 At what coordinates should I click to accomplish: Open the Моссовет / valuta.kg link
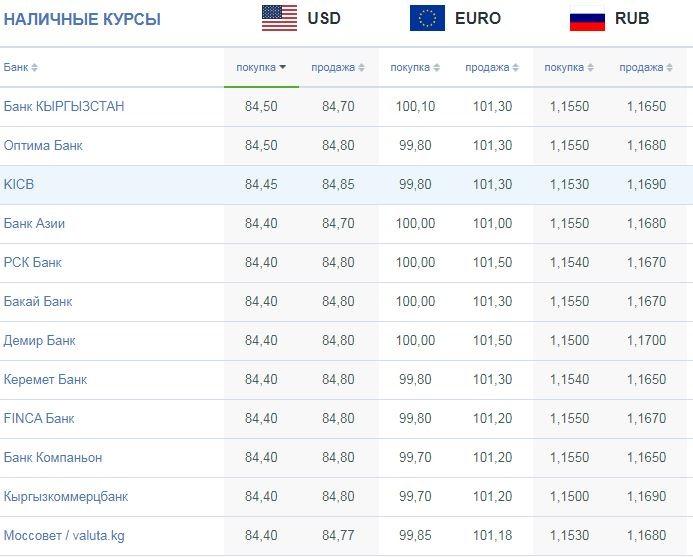tap(64, 536)
